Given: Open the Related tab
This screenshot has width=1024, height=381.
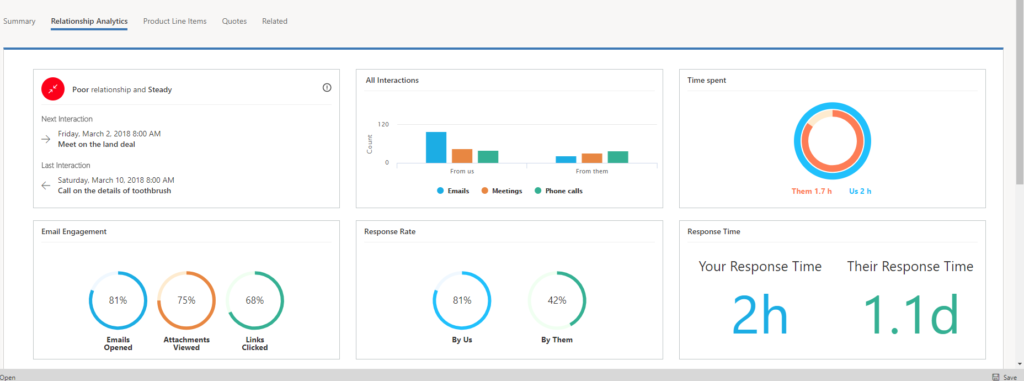Looking at the screenshot, I should click(275, 21).
